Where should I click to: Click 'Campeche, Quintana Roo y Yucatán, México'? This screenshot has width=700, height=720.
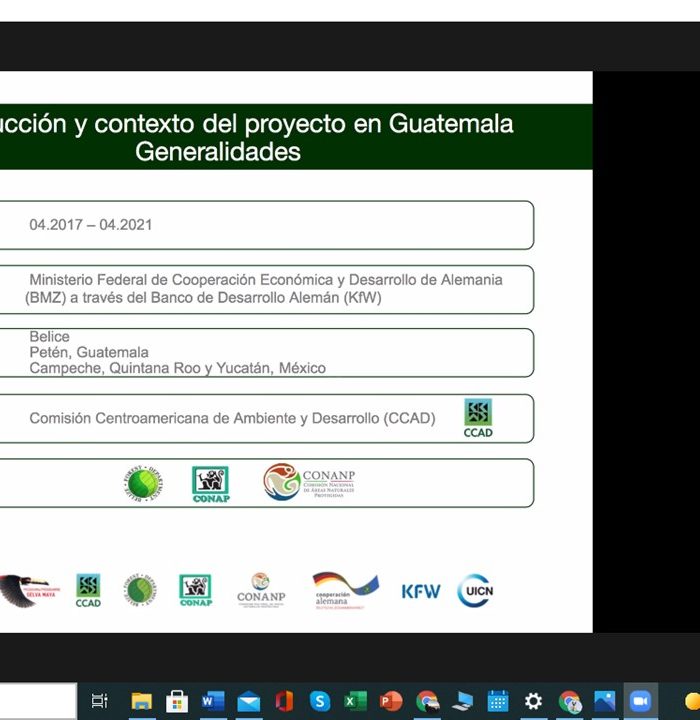pyautogui.click(x=177, y=368)
